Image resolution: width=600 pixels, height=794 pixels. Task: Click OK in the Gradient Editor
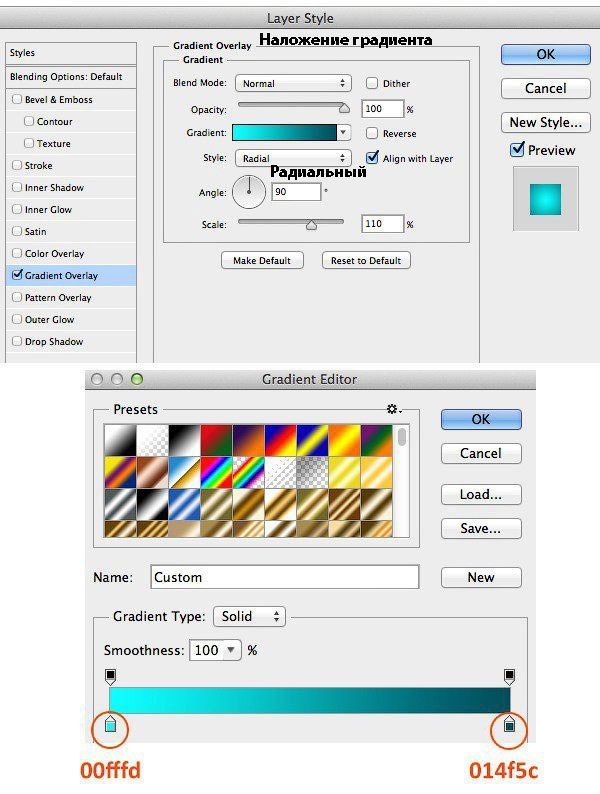481,419
